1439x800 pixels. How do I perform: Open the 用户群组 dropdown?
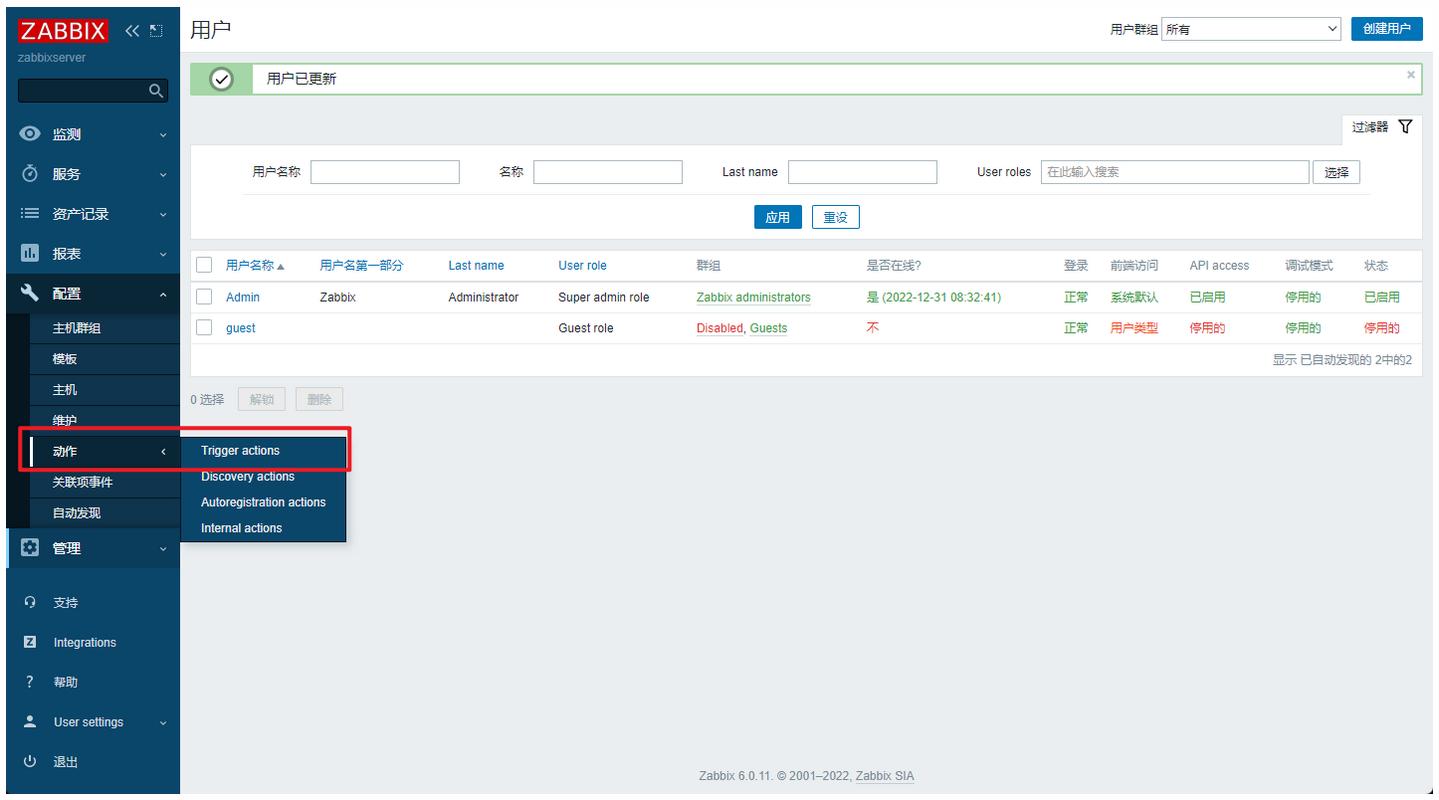1252,30
